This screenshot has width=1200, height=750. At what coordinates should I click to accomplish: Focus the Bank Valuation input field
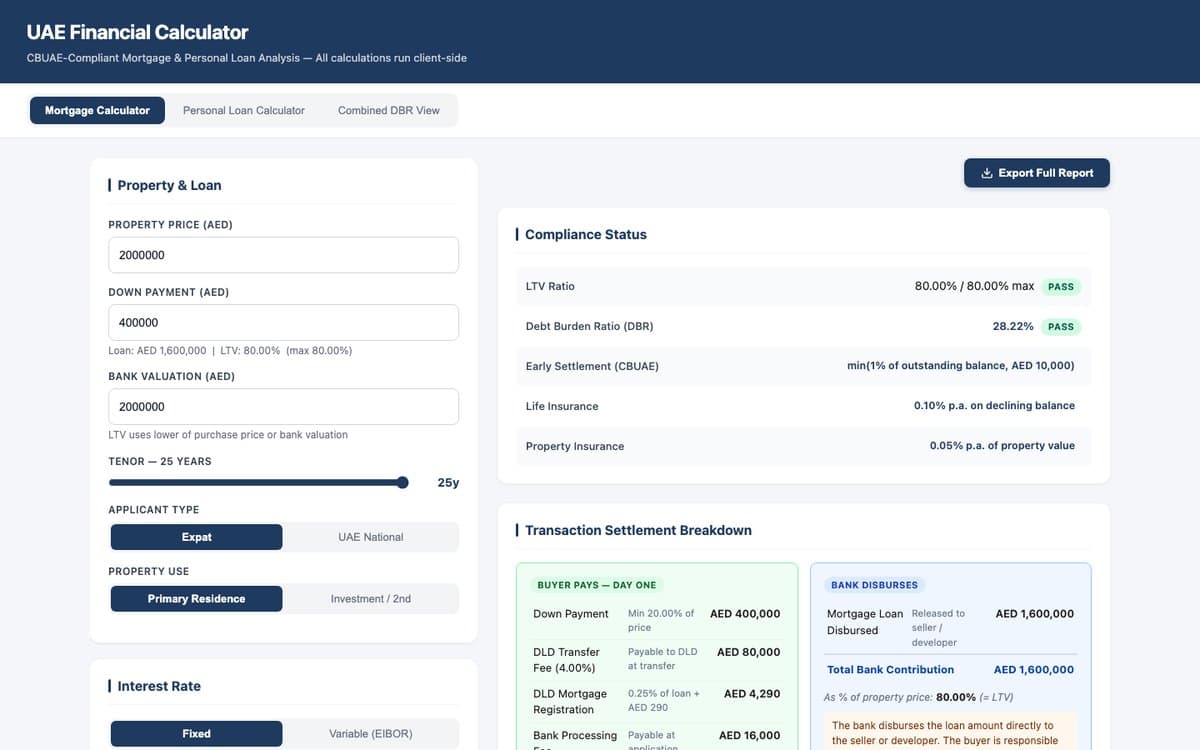click(283, 407)
